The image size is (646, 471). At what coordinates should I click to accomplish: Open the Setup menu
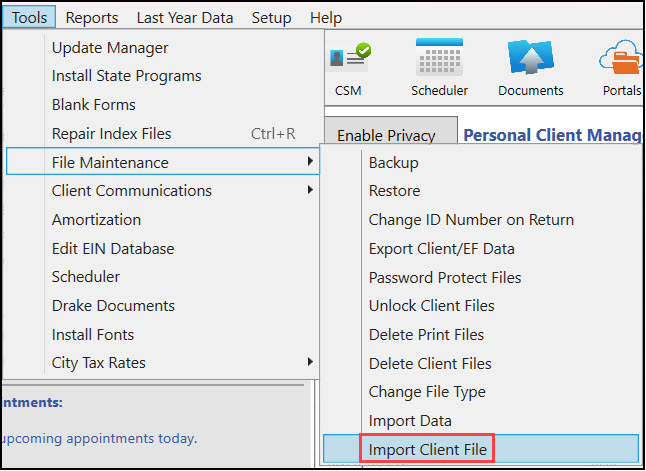[x=271, y=17]
